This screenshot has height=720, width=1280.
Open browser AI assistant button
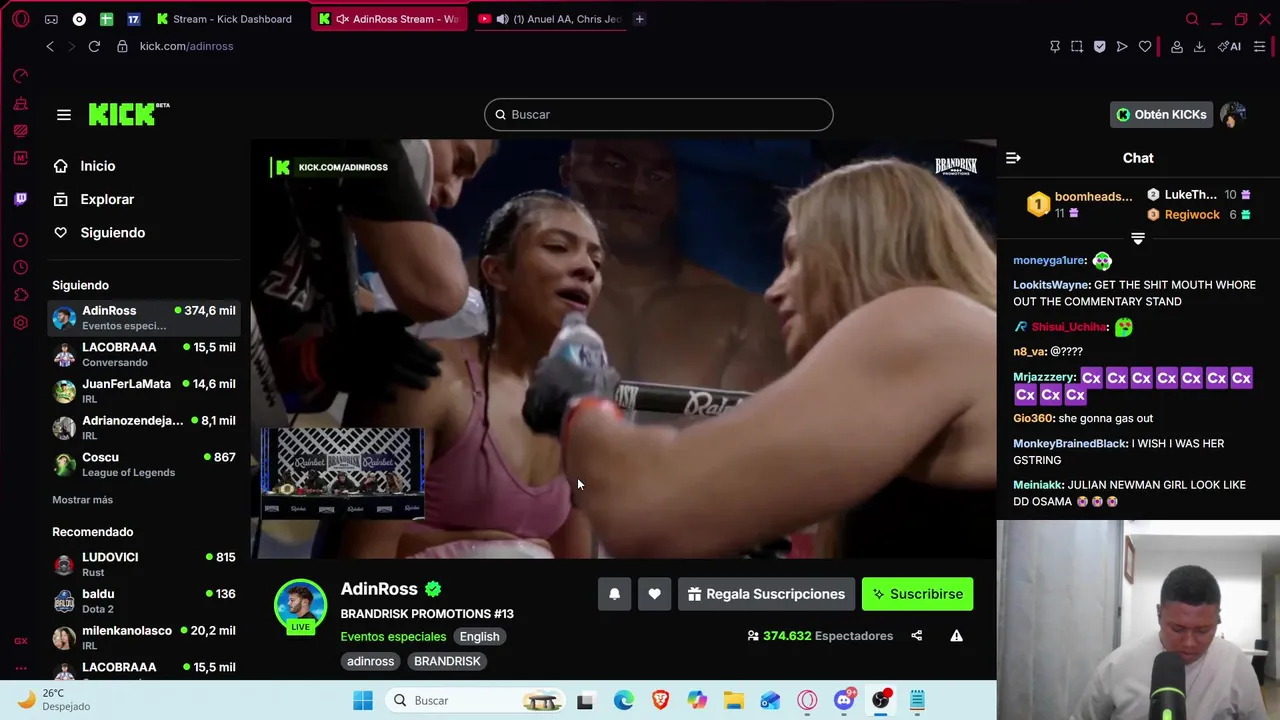(x=1229, y=46)
